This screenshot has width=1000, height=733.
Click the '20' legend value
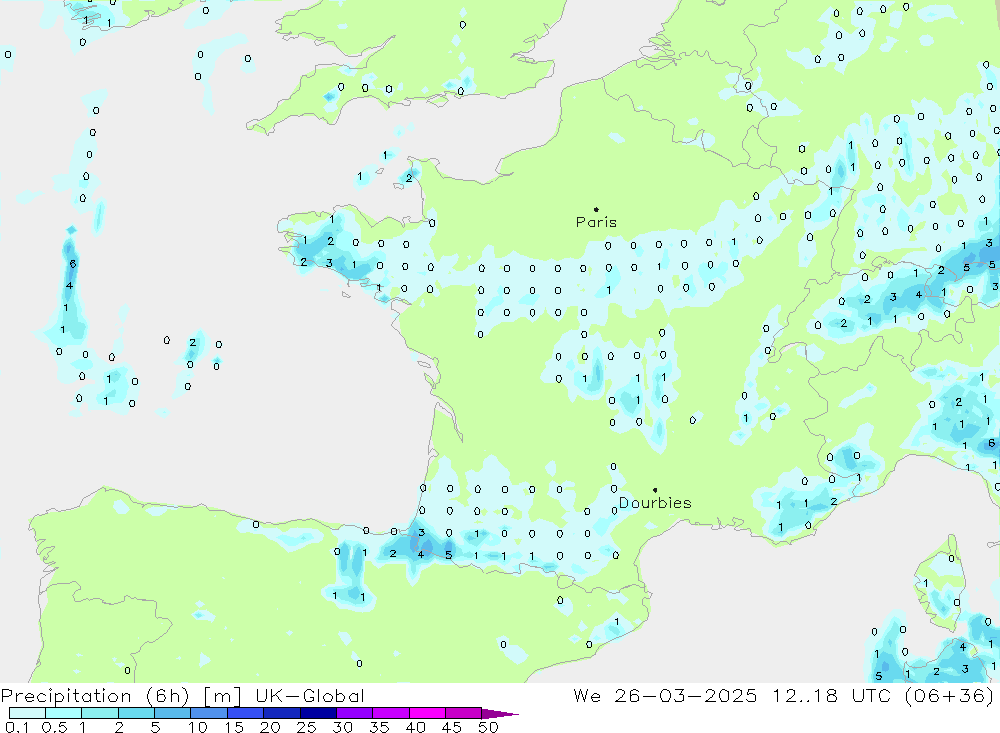(x=270, y=727)
